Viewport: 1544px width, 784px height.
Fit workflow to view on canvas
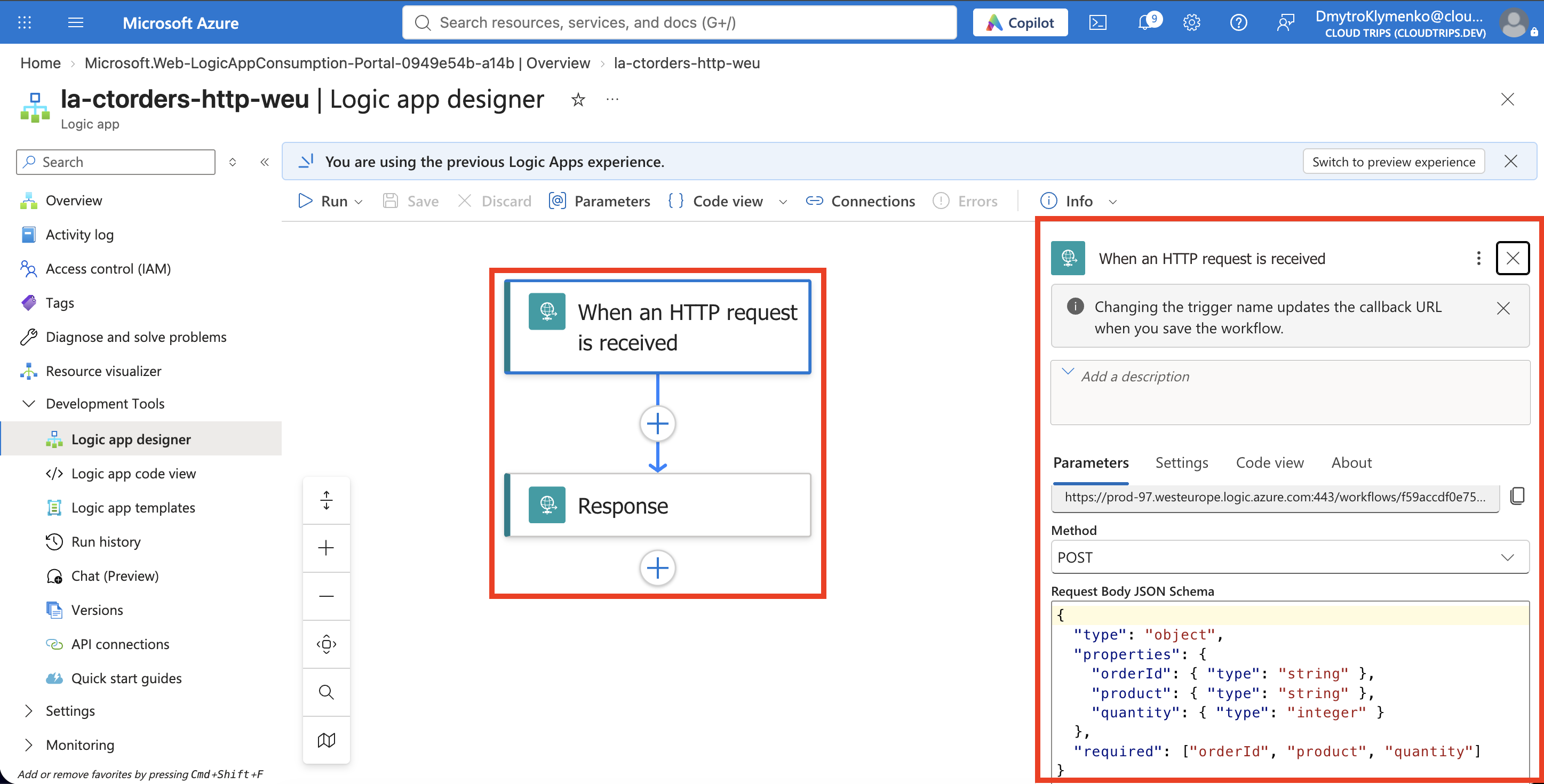pyautogui.click(x=327, y=644)
